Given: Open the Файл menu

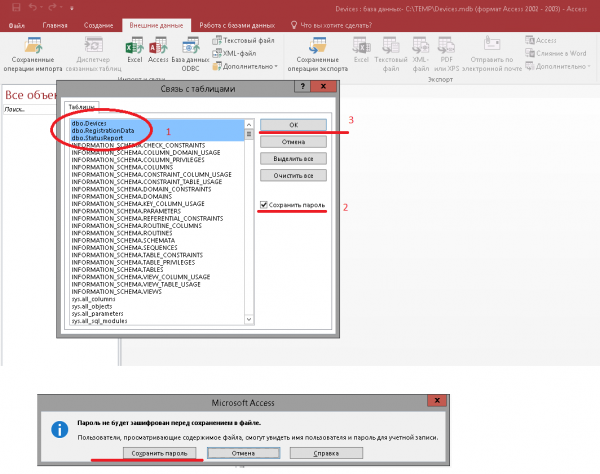Looking at the screenshot, I should coord(18,23).
